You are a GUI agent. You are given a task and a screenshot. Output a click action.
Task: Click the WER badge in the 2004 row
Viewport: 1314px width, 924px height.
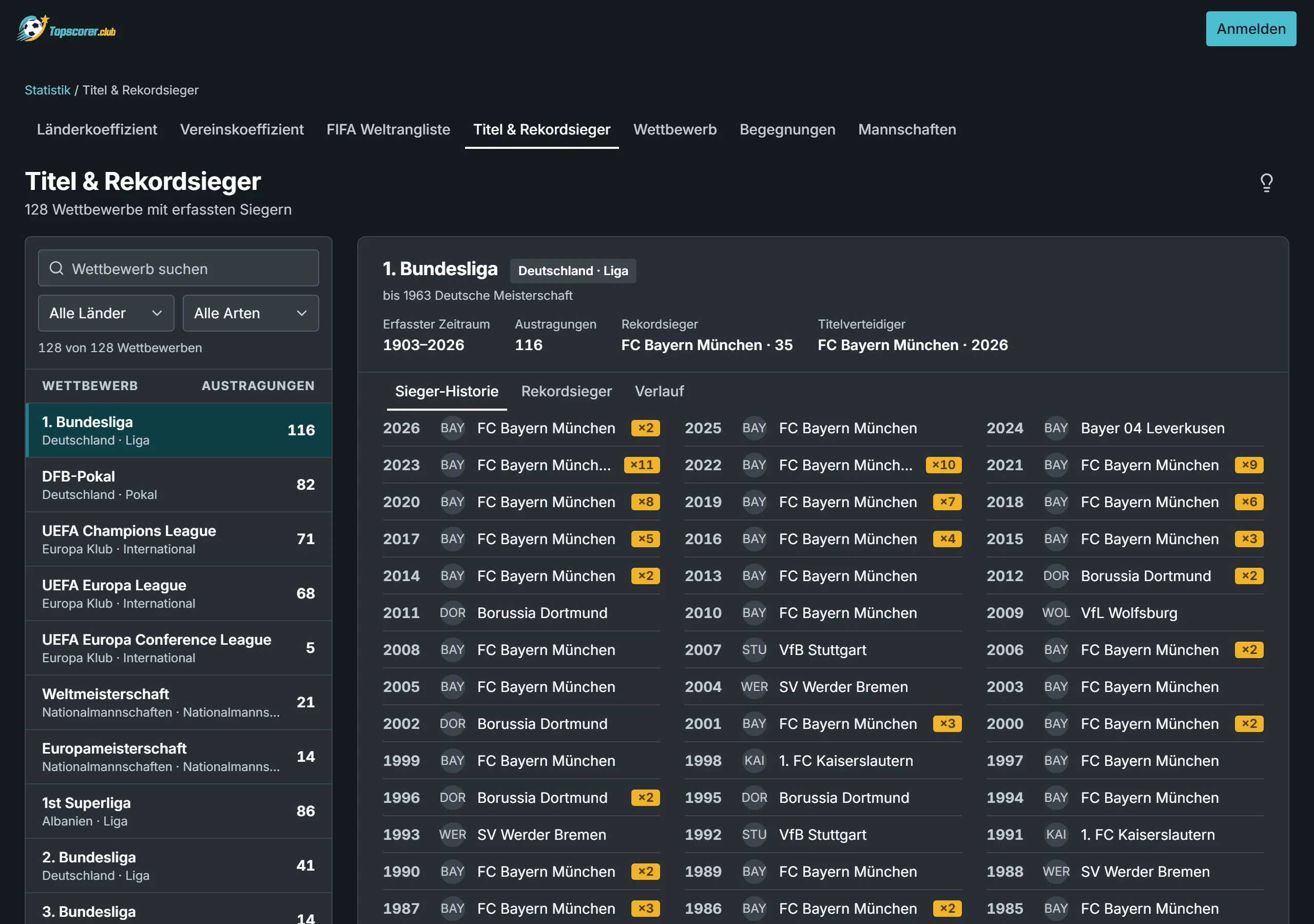(x=753, y=686)
